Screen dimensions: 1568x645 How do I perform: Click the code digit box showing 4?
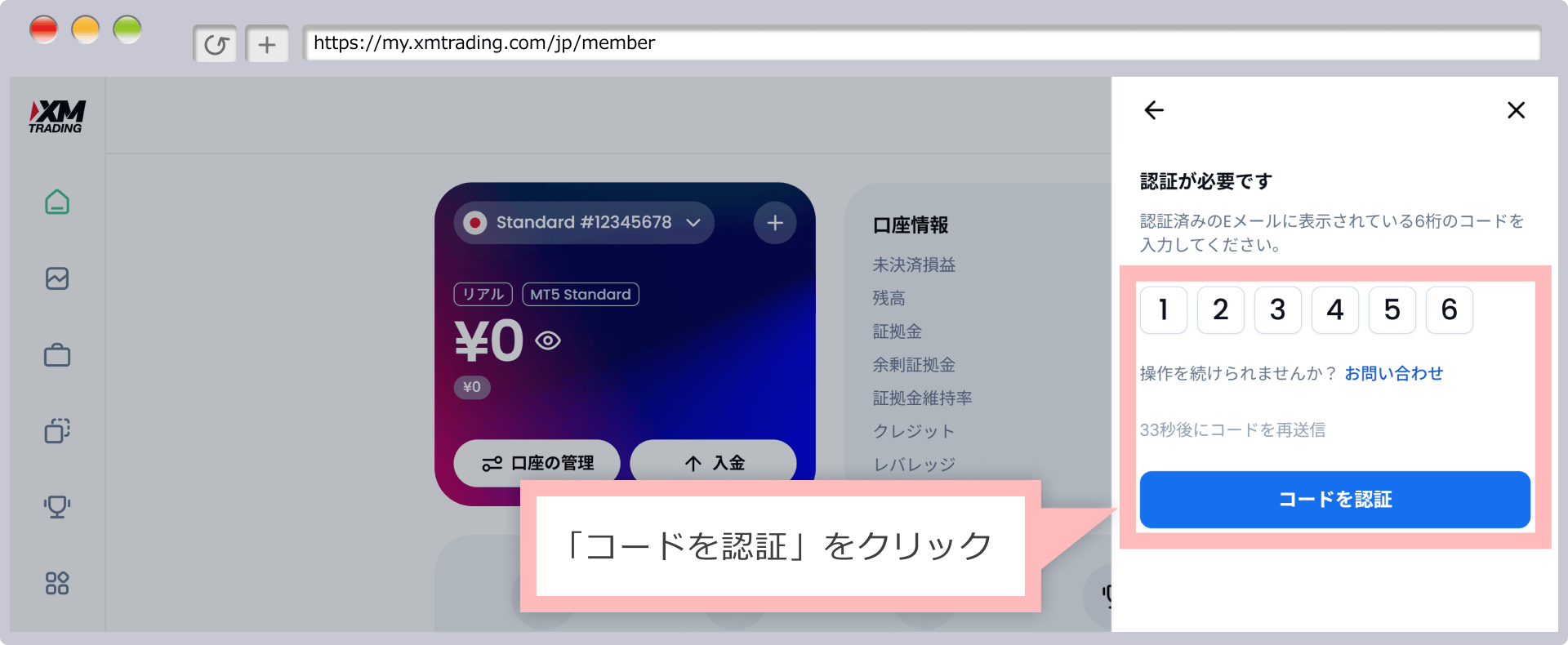point(1335,310)
